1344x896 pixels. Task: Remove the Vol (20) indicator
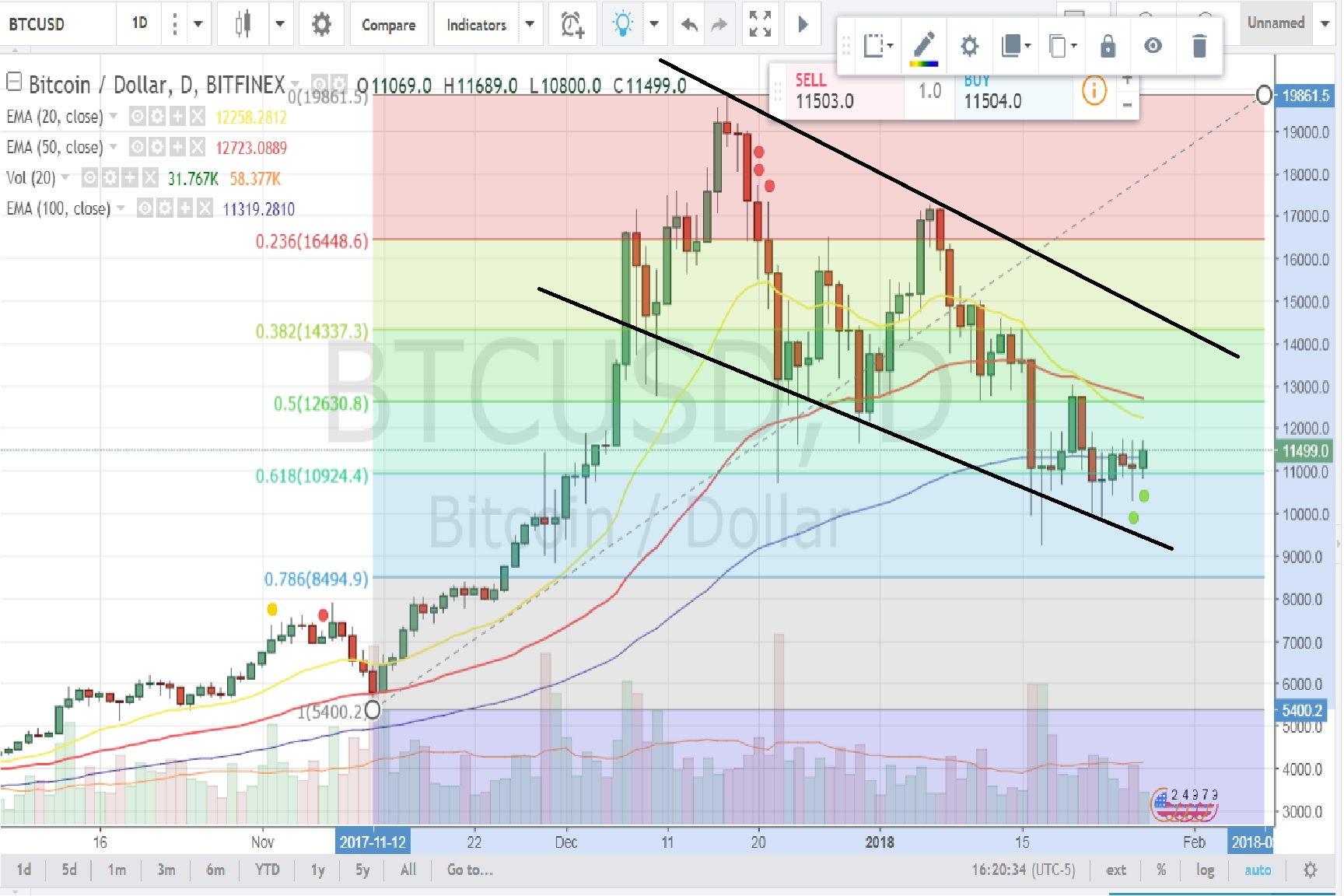(x=150, y=178)
